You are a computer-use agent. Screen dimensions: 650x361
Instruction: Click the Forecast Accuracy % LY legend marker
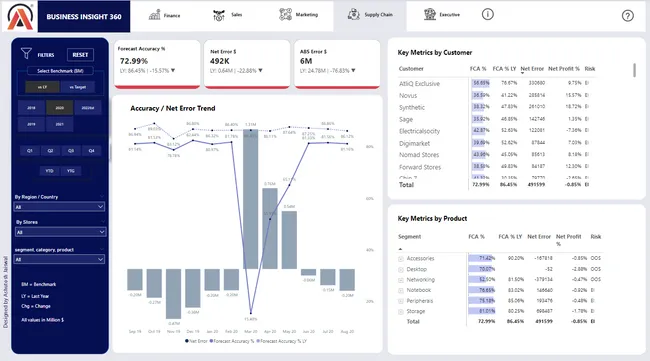click(258, 341)
